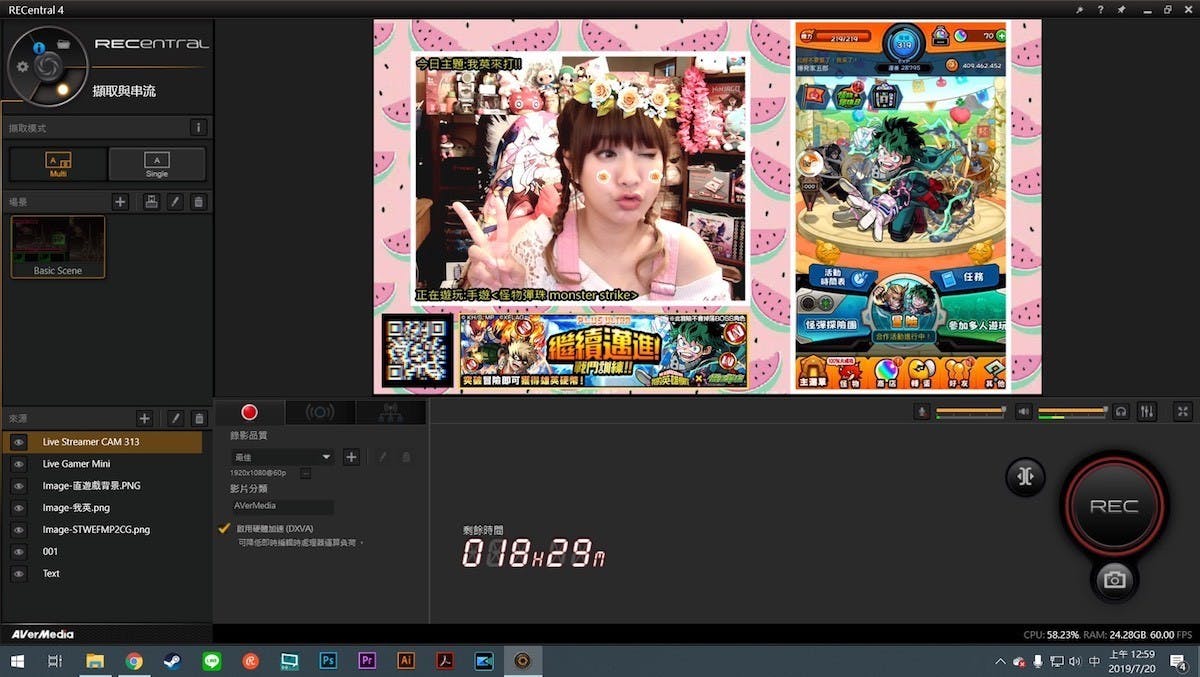The image size is (1200, 677).
Task: Open the blue info icon on the dial
Action: (38, 47)
